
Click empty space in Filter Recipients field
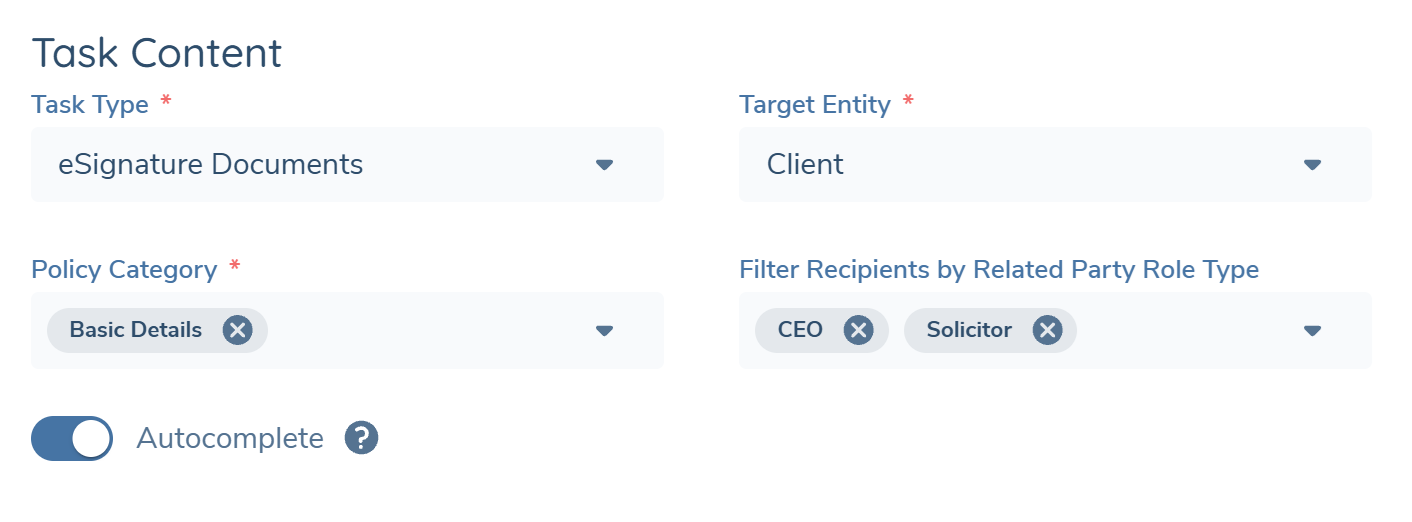click(1180, 331)
